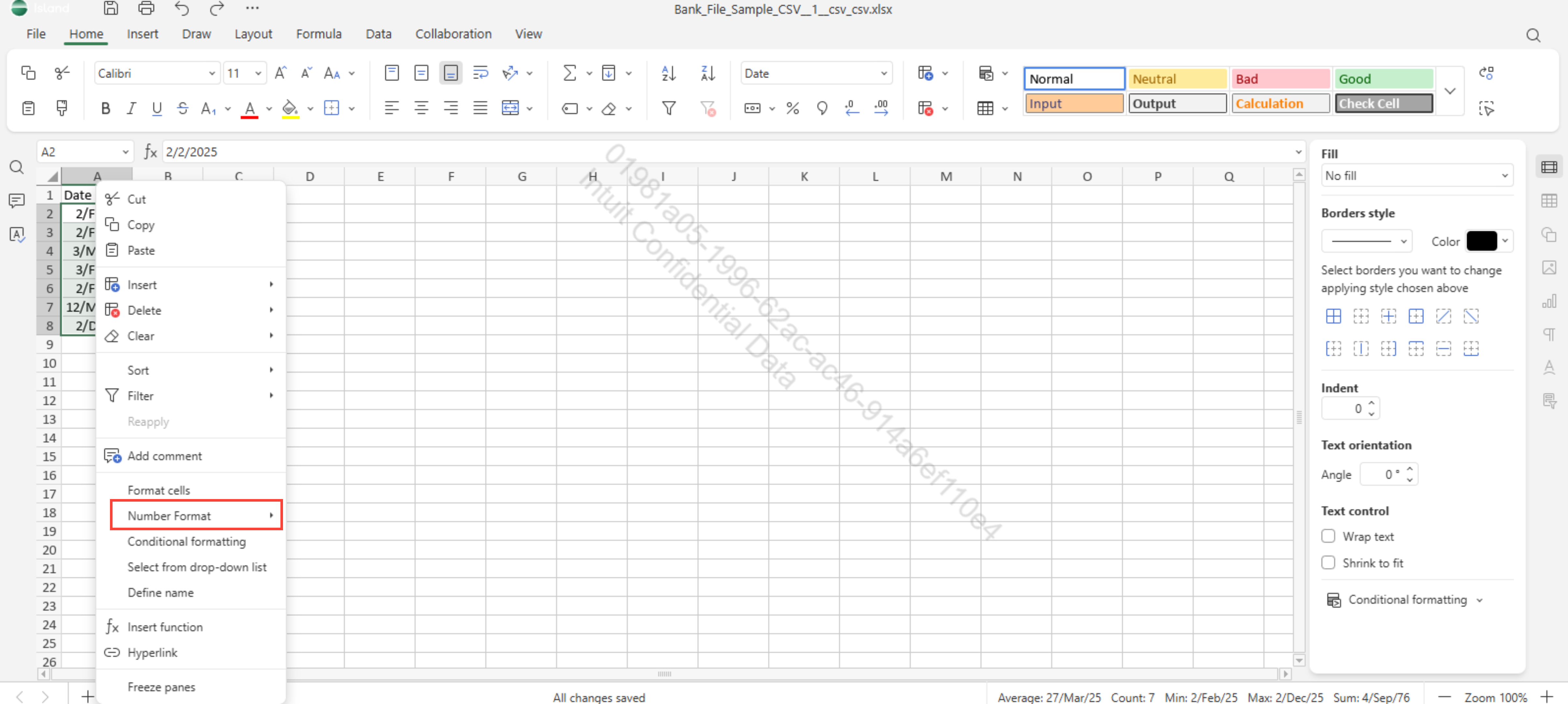Open the comments sidebar icon
Viewport: 1568px width, 704px height.
point(17,200)
